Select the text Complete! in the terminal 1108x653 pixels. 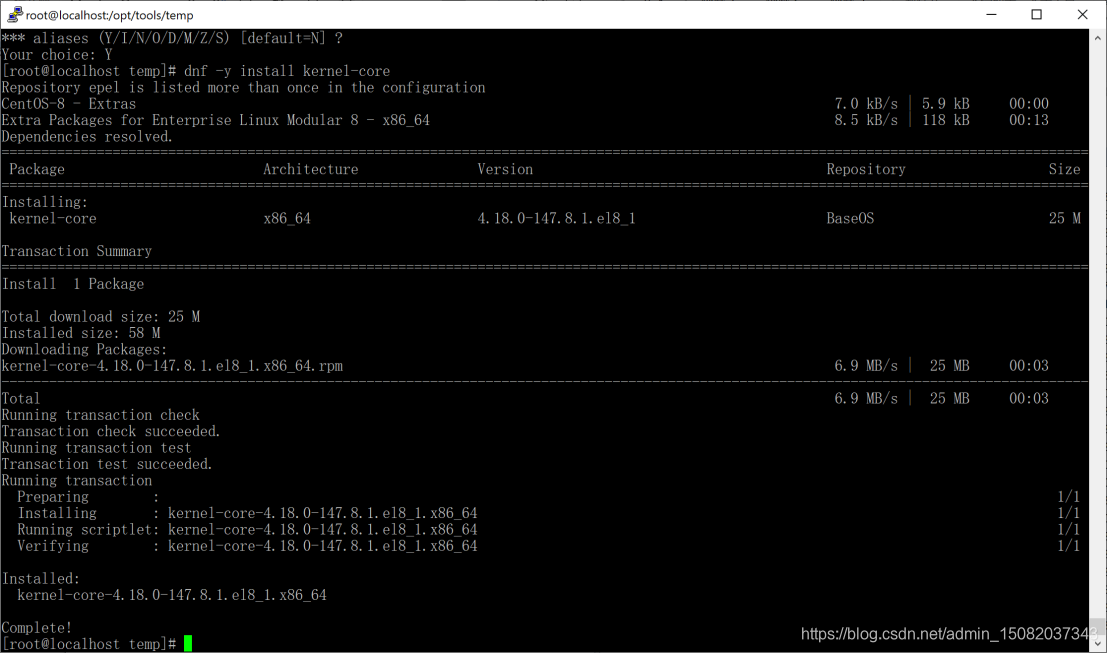click(37, 627)
